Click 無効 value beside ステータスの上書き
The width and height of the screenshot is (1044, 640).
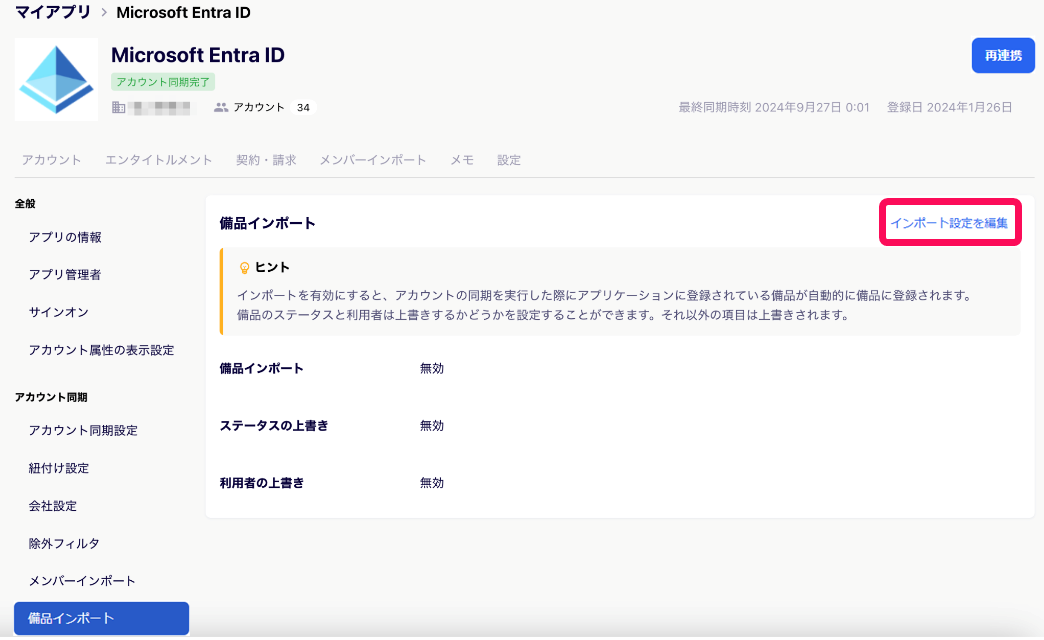click(431, 426)
